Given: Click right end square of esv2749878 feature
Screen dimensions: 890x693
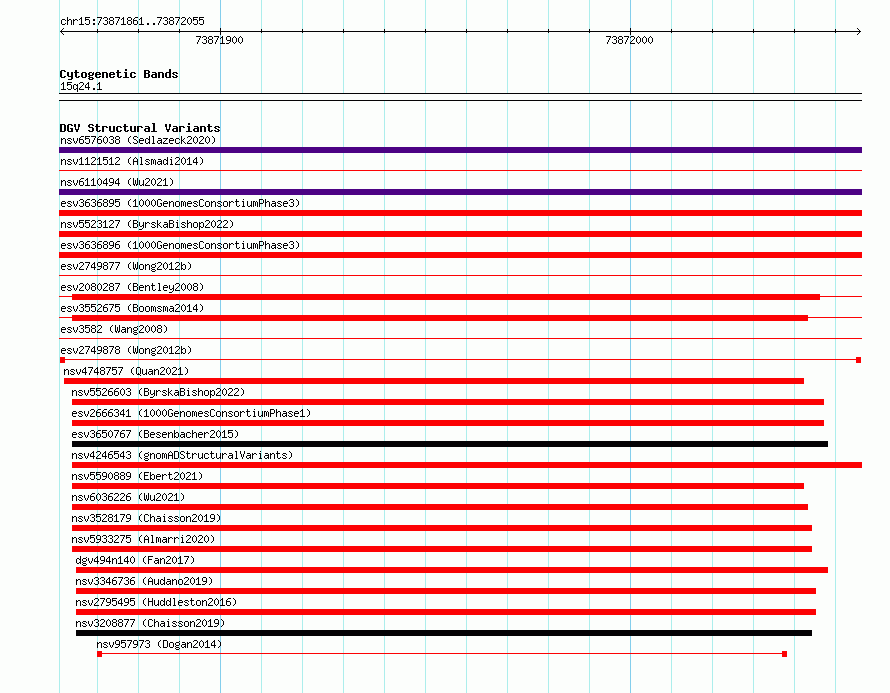Looking at the screenshot, I should [859, 360].
